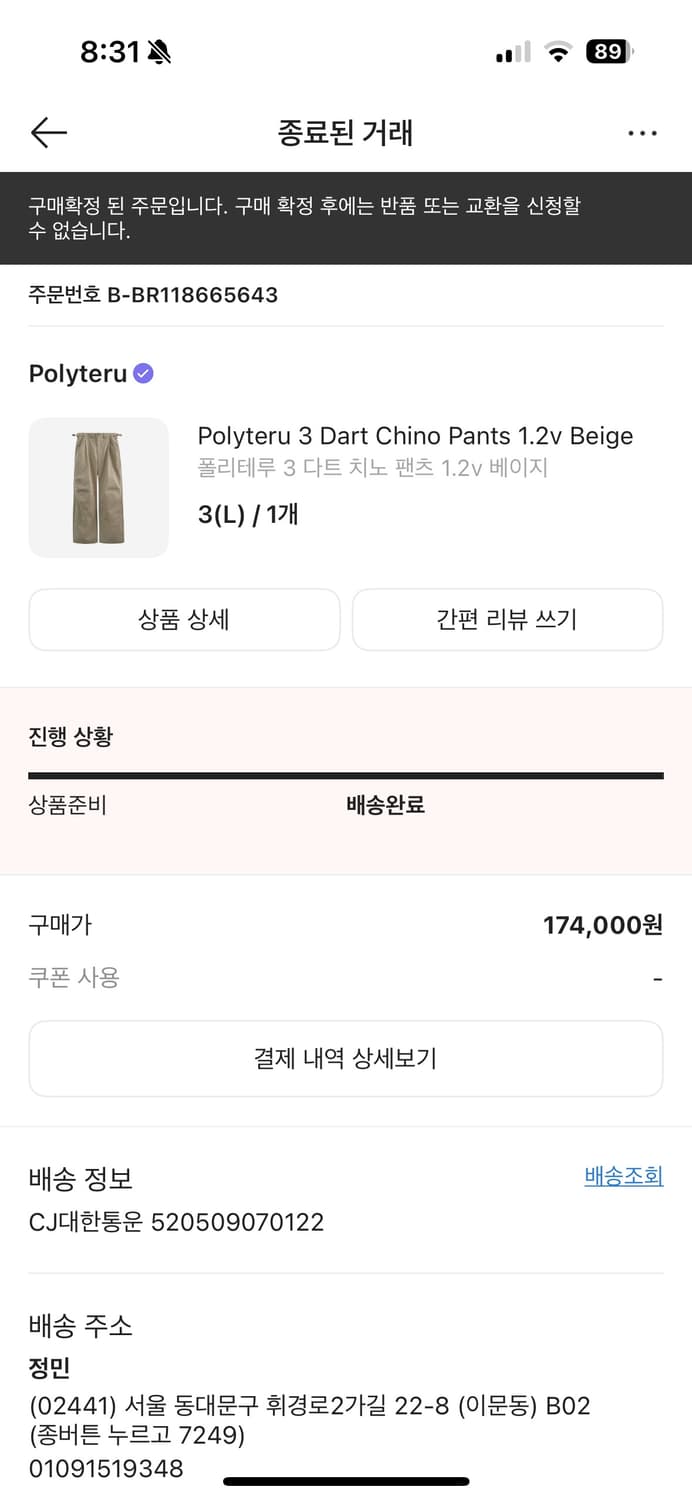Tap 간편 리뷰 쓰기 to write a review
692x1500 pixels.
click(507, 620)
